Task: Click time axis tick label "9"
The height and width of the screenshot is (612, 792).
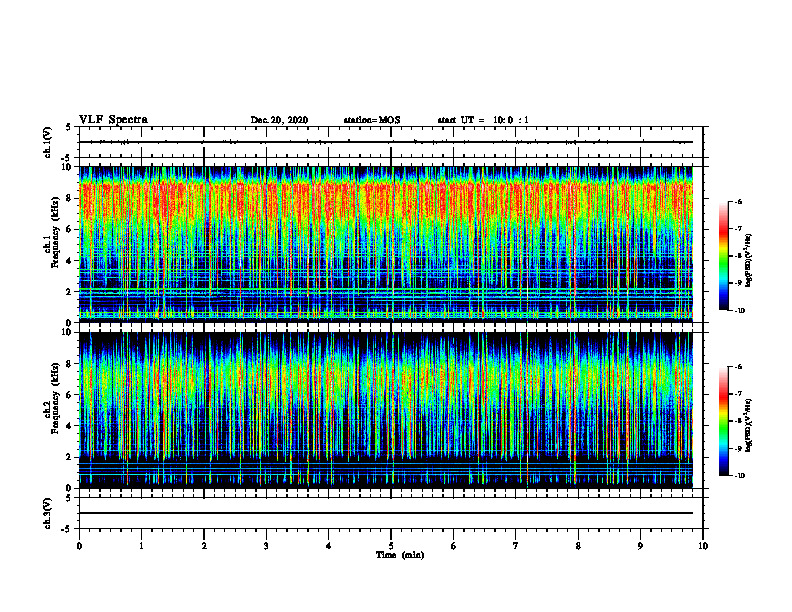Action: pos(640,546)
